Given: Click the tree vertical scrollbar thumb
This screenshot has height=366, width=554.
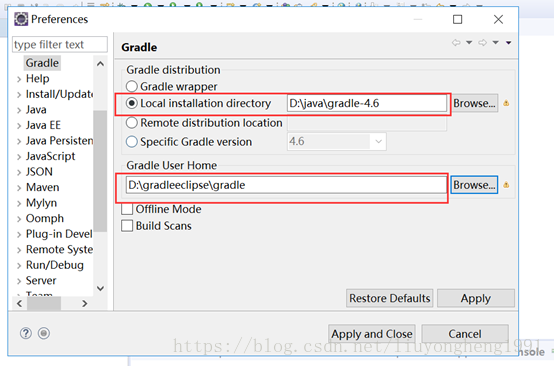Looking at the screenshot, I should pyautogui.click(x=100, y=171).
